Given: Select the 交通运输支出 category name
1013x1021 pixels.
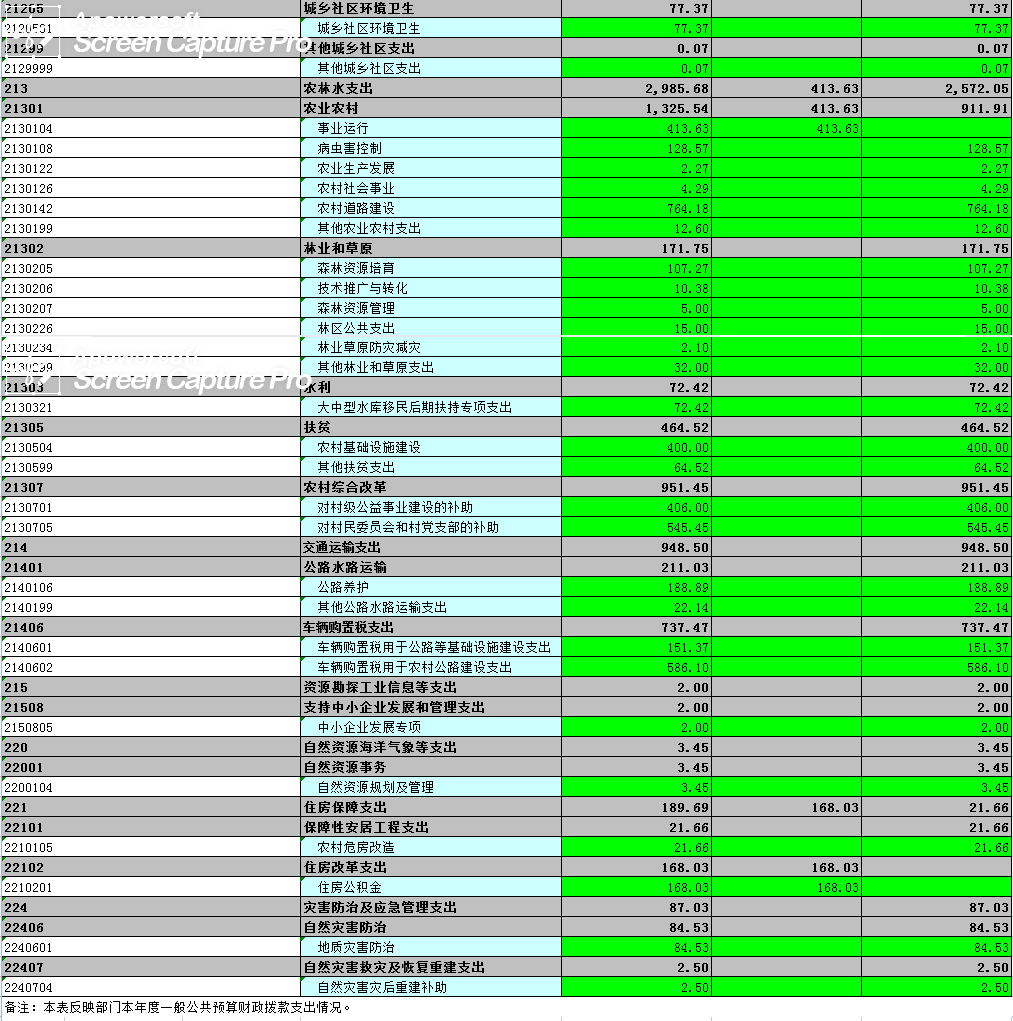Looking at the screenshot, I should pyautogui.click(x=431, y=547).
